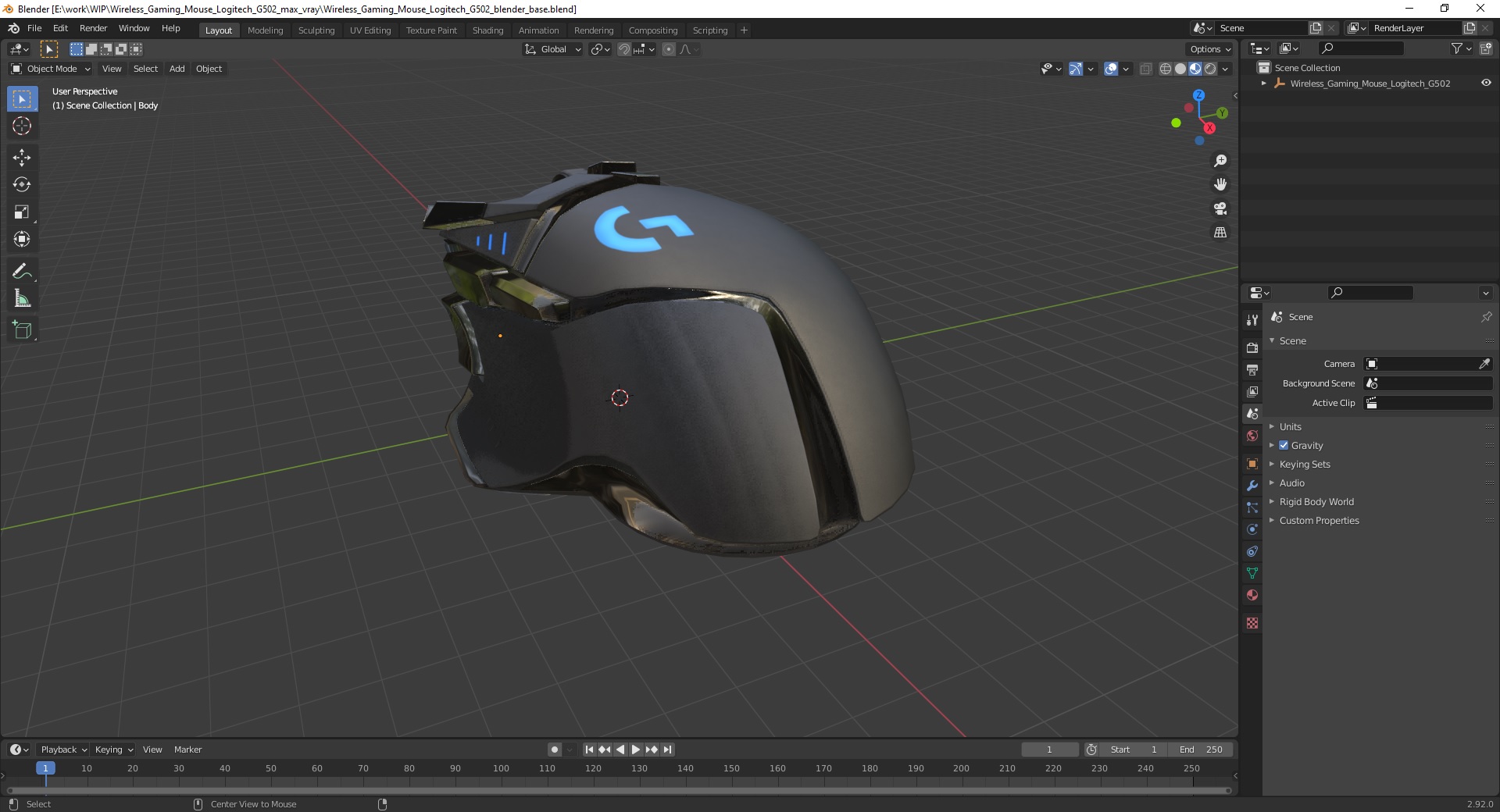Open the Material properties tab
This screenshot has height=812, width=1500.
click(1252, 595)
